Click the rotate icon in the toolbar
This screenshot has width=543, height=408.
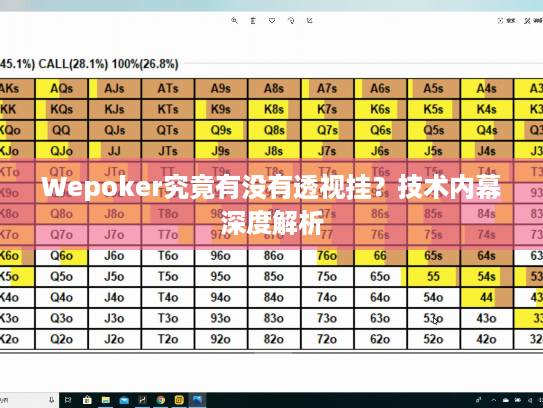pyautogui.click(x=291, y=21)
